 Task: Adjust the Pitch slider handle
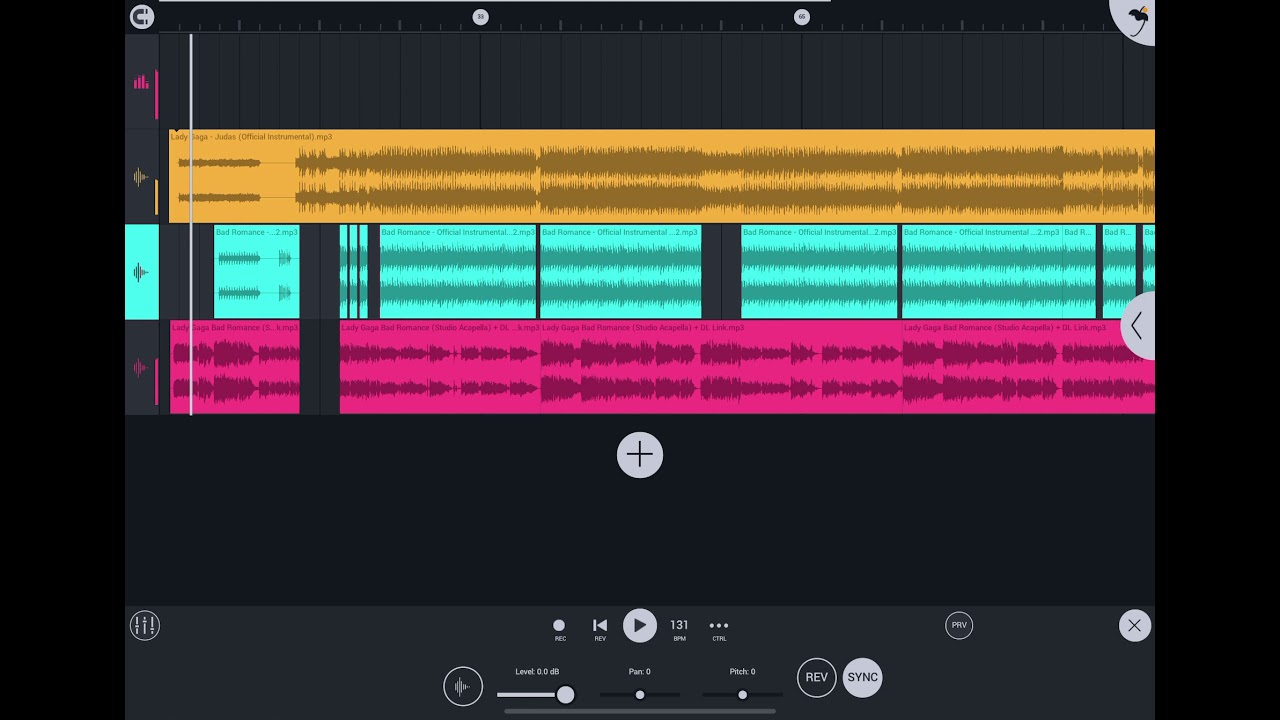[x=742, y=695]
